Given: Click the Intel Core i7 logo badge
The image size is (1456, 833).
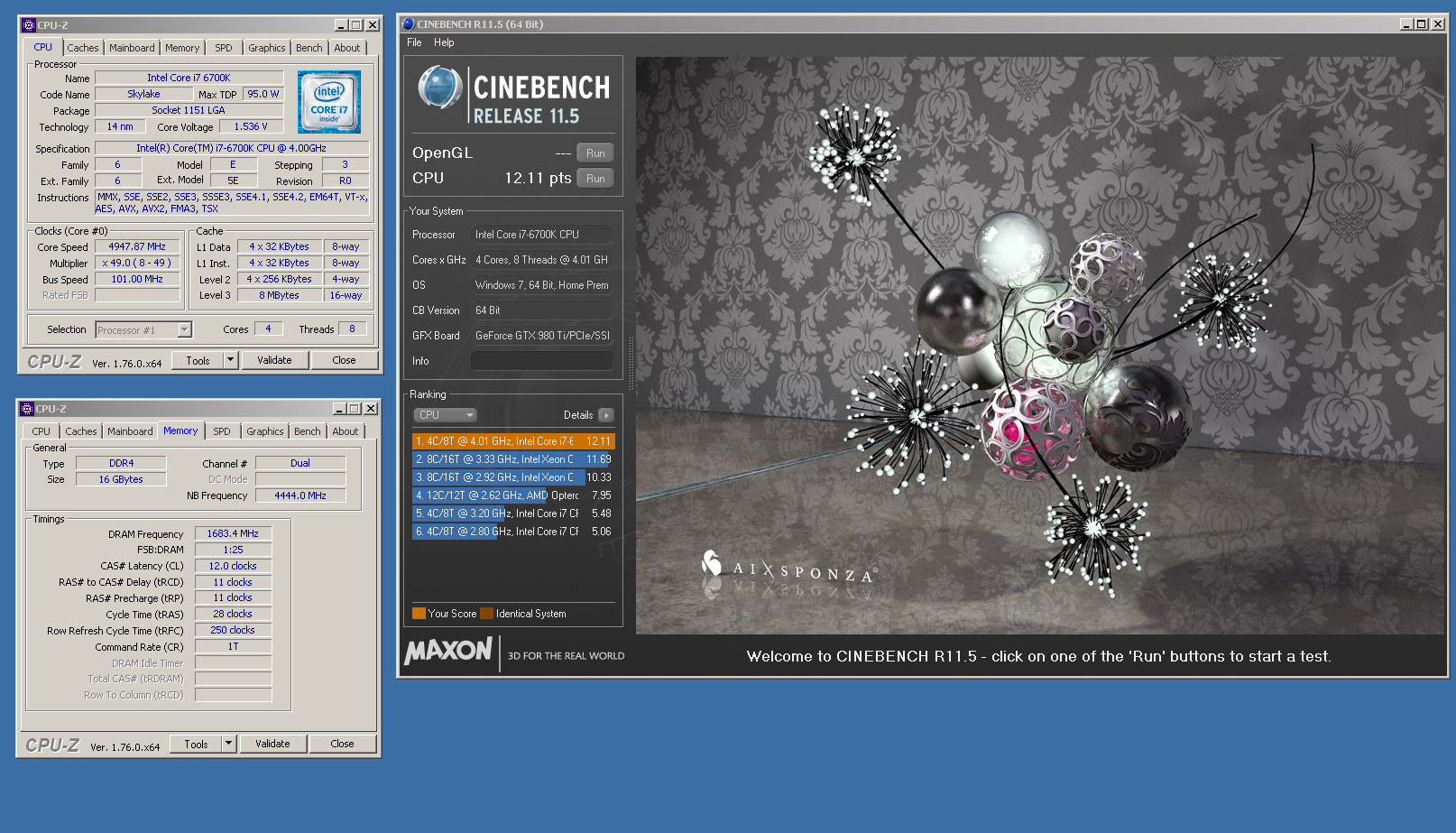Looking at the screenshot, I should (x=329, y=102).
